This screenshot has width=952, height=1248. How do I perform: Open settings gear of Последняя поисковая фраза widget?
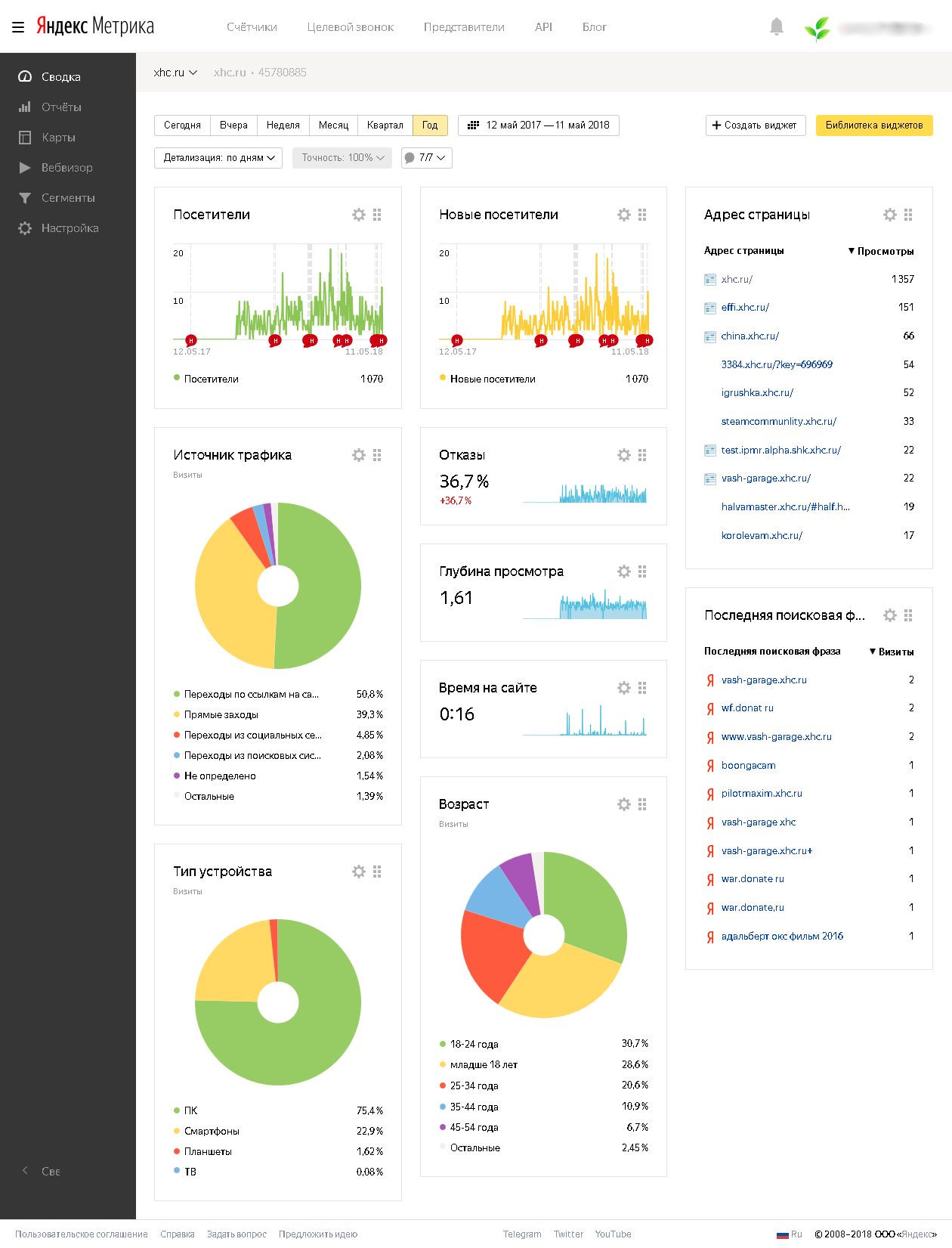(x=890, y=615)
